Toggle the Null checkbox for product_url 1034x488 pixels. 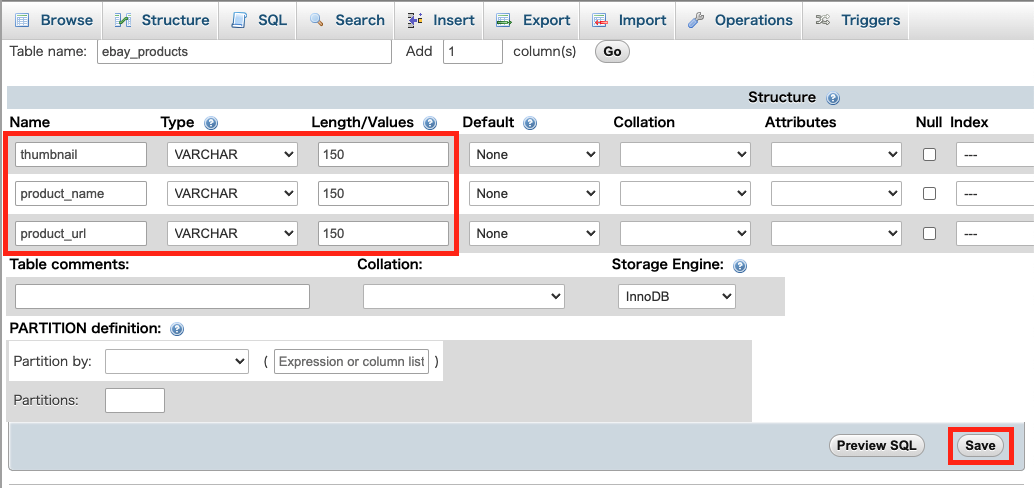929,233
